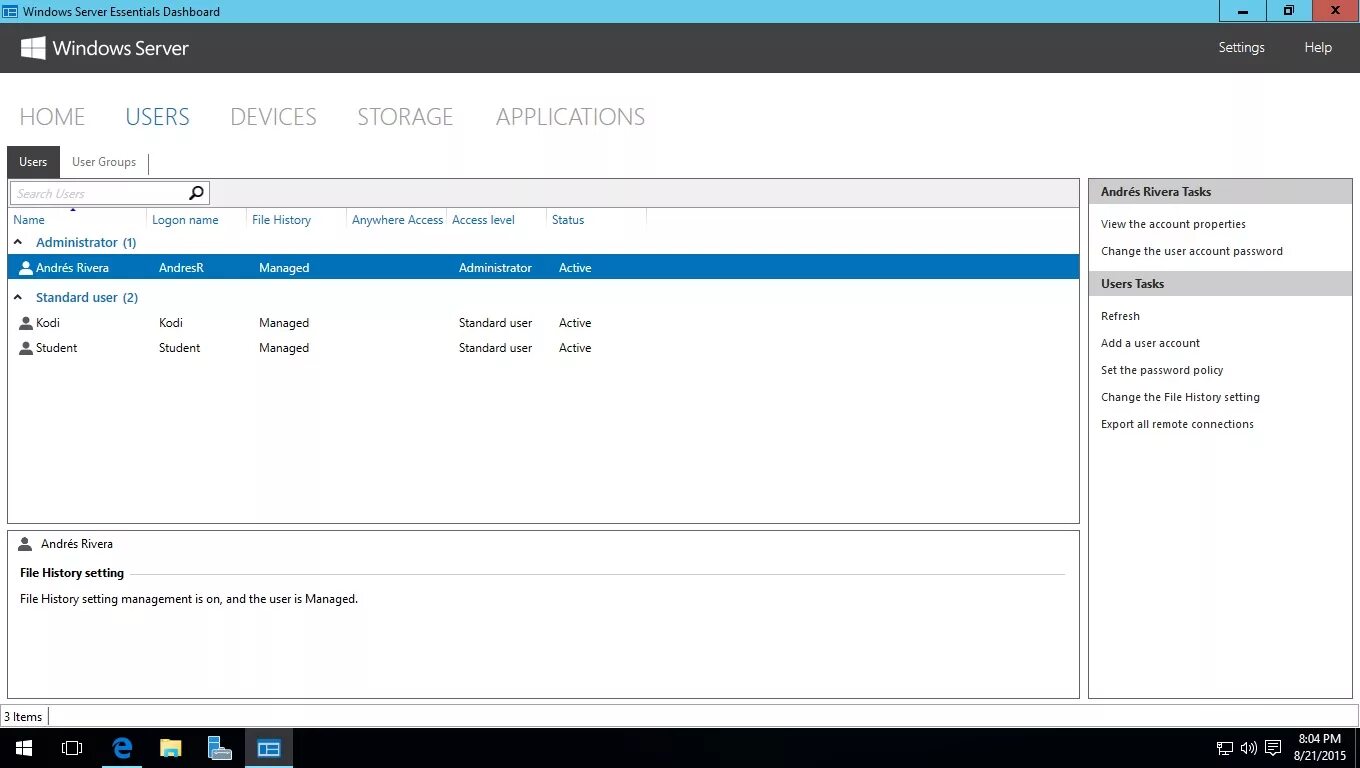Click Student's Standard user access level
The height and width of the screenshot is (768, 1360).
pyautogui.click(x=495, y=348)
